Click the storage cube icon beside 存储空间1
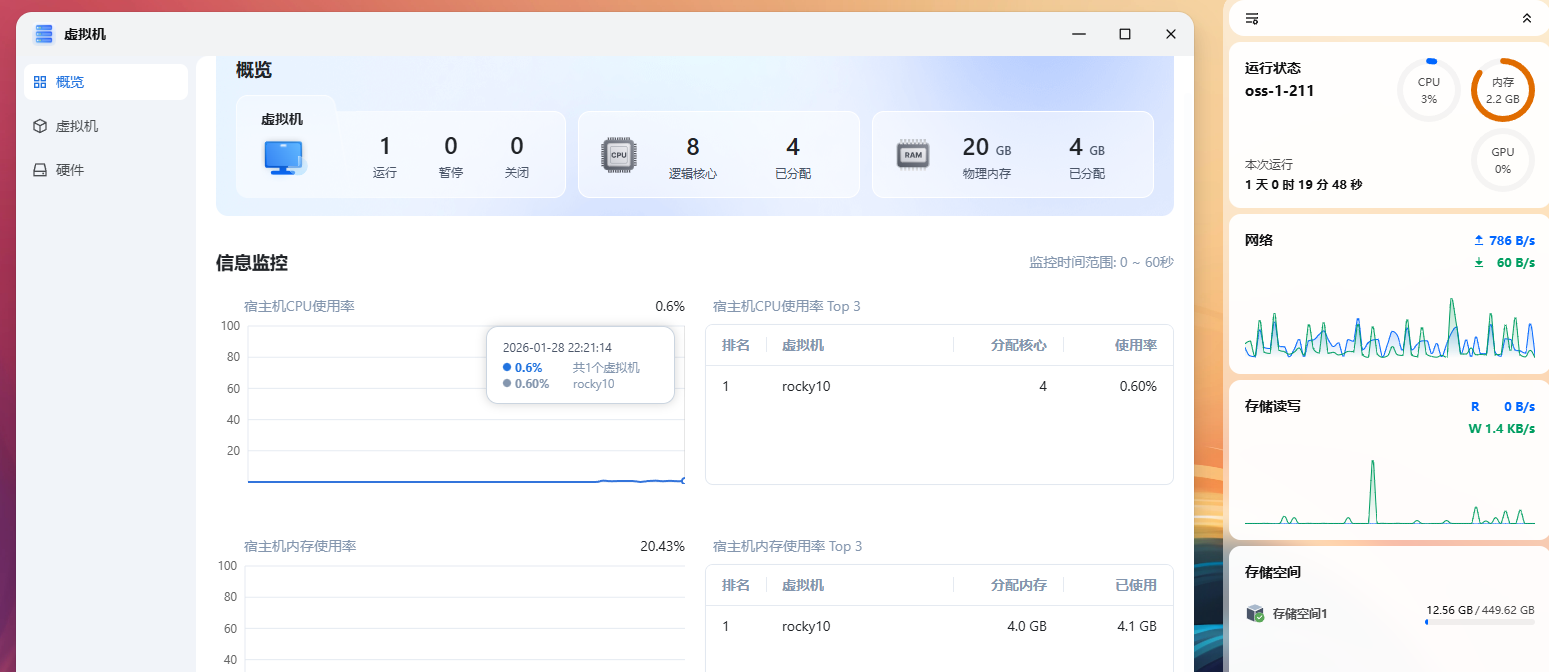 click(x=1255, y=613)
